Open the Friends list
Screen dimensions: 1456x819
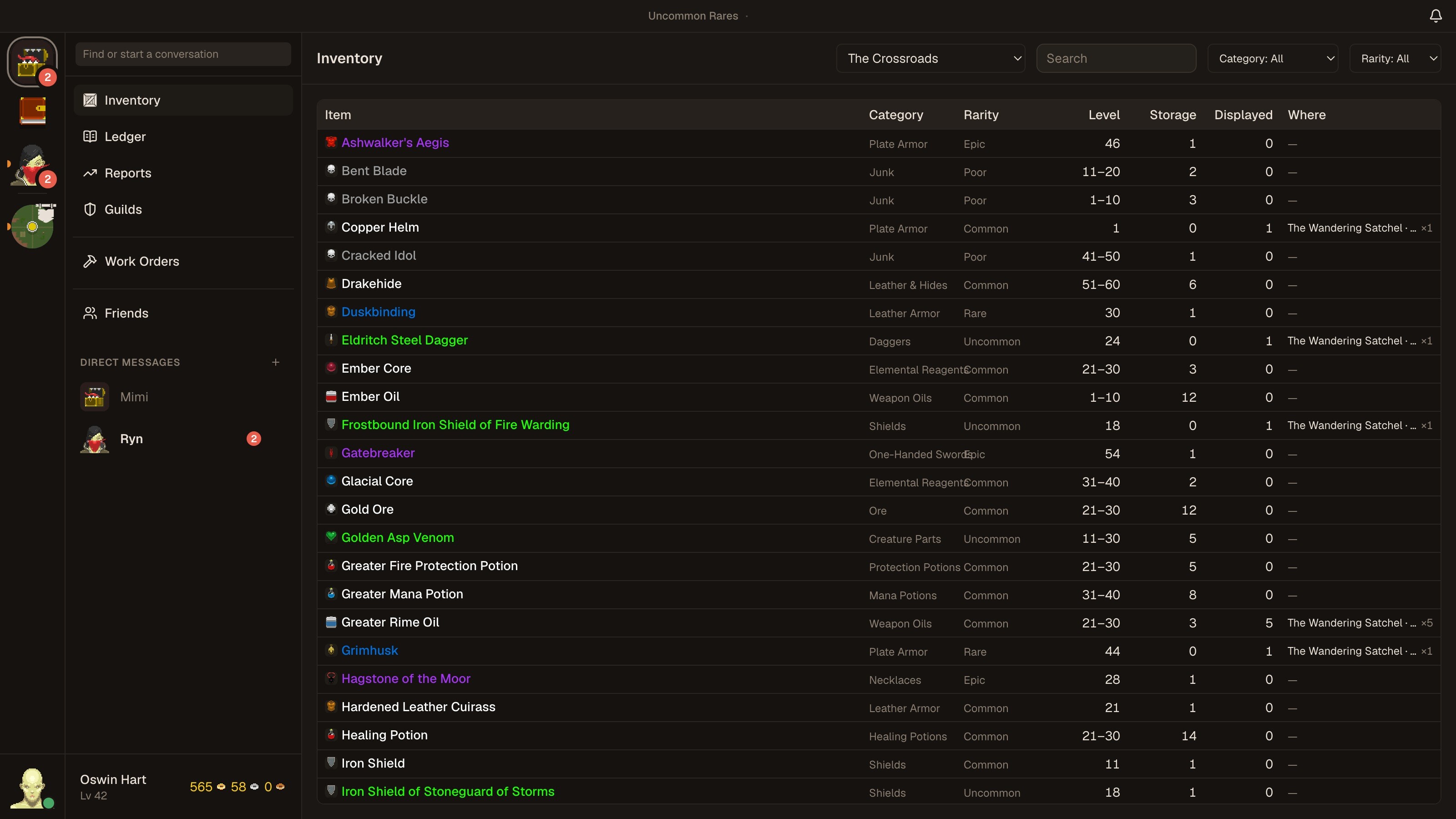[x=183, y=313]
